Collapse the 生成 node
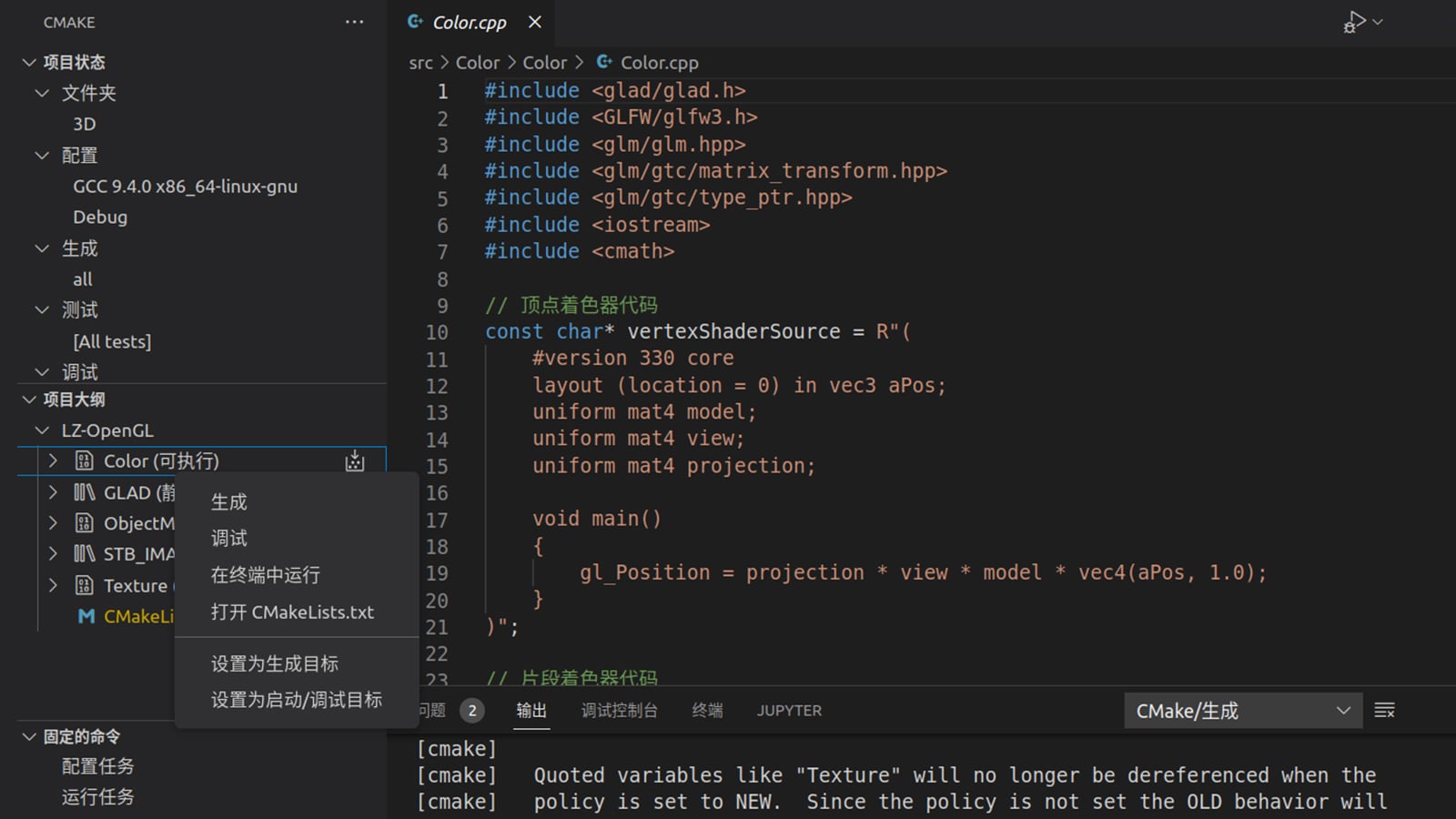The image size is (1456, 819). click(x=42, y=248)
